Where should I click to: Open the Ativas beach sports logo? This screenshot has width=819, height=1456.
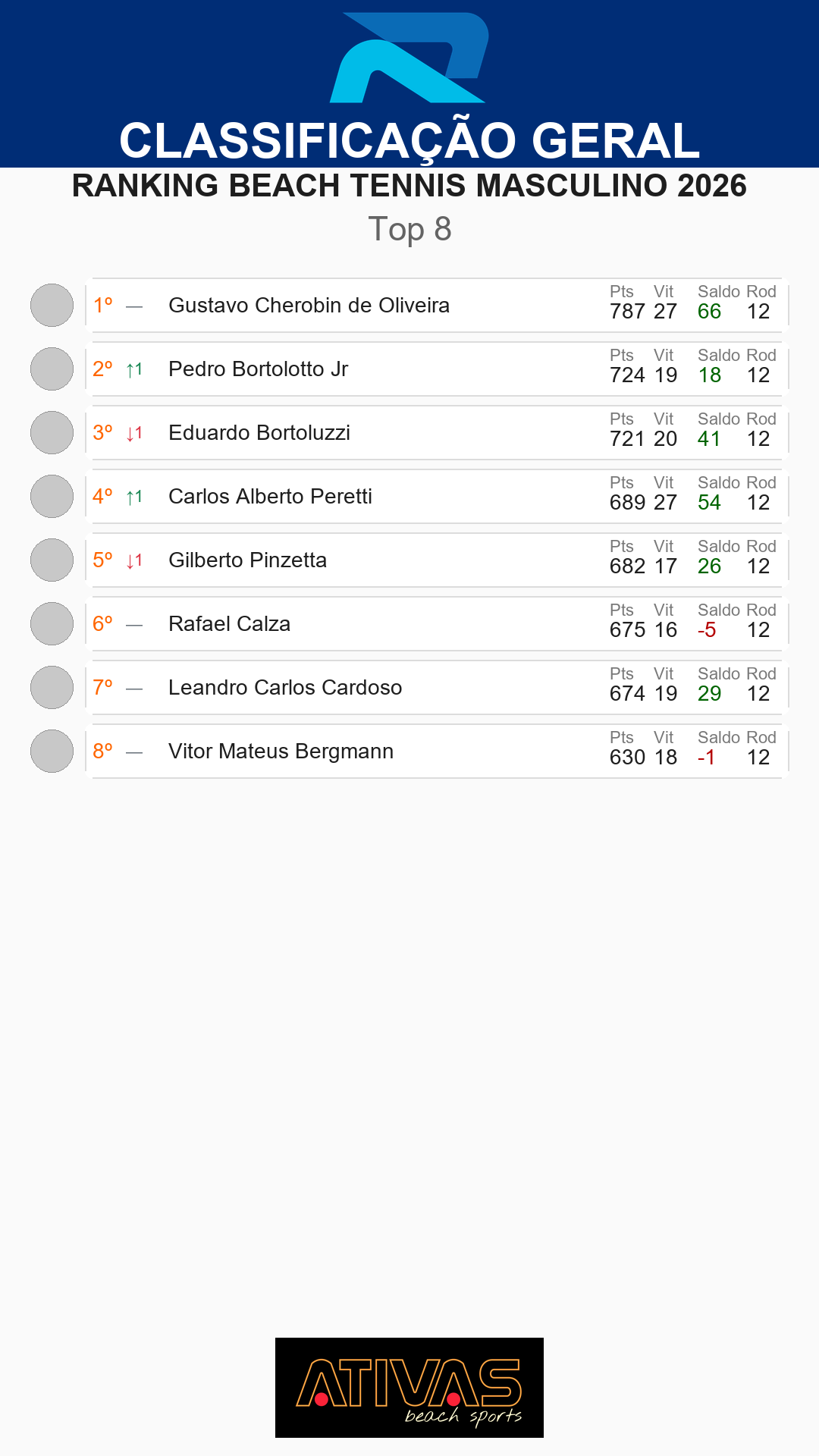click(x=409, y=1388)
